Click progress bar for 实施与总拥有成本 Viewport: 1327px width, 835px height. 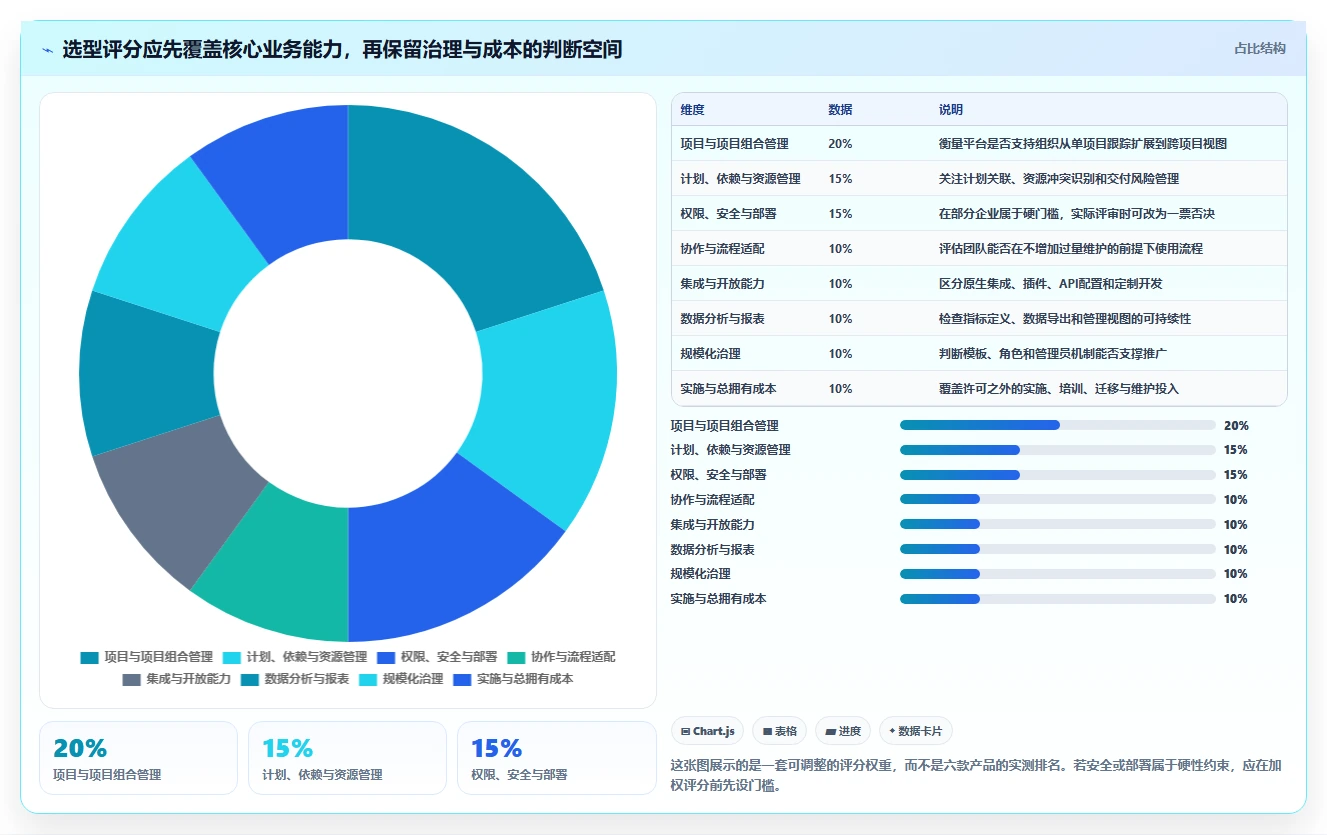(1057, 599)
